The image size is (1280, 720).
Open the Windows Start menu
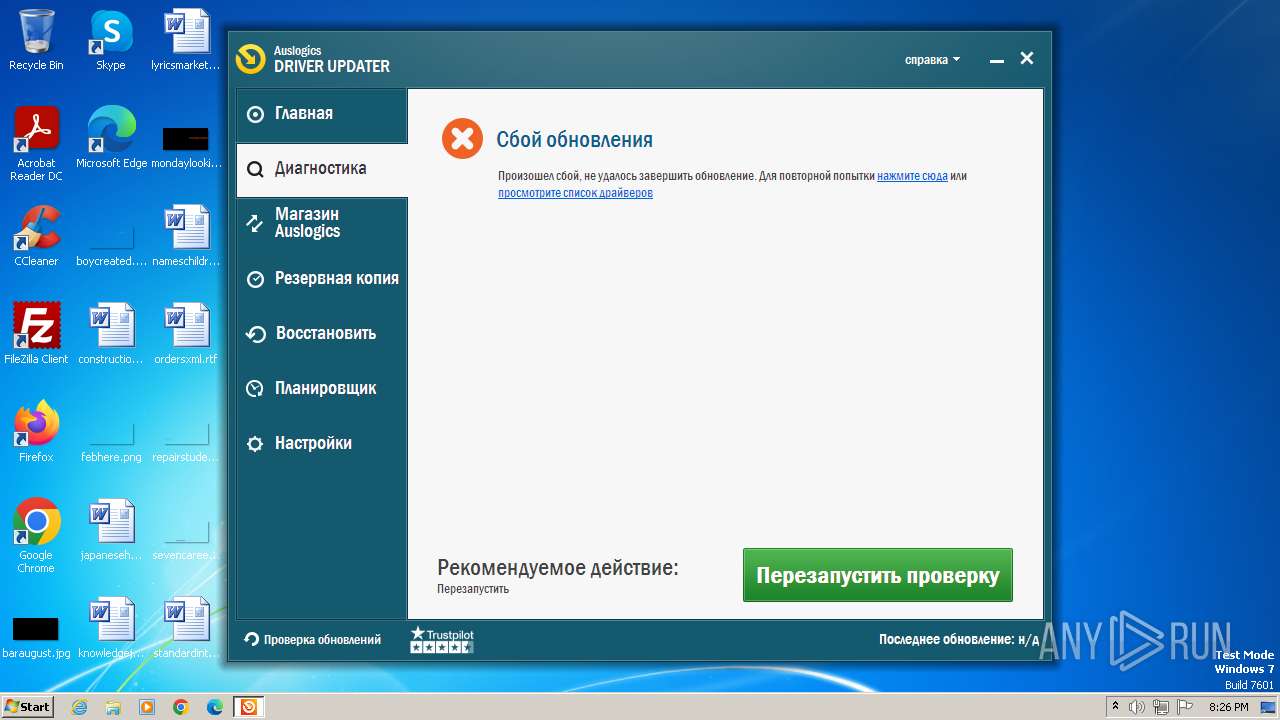(27, 707)
